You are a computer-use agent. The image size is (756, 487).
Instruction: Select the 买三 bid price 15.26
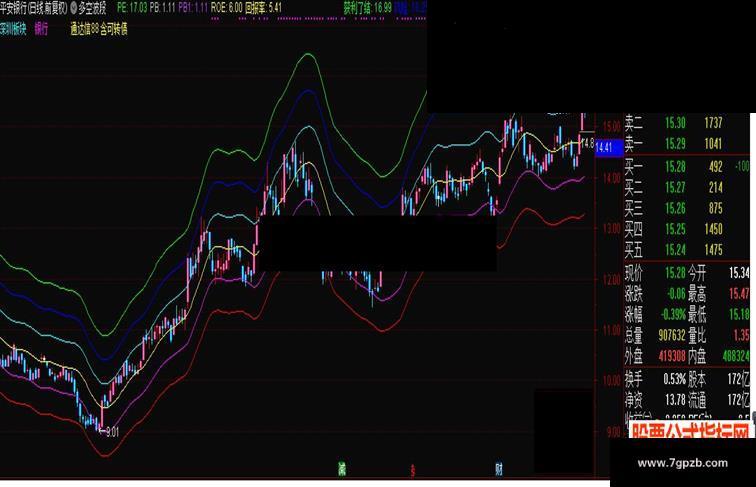(x=675, y=208)
